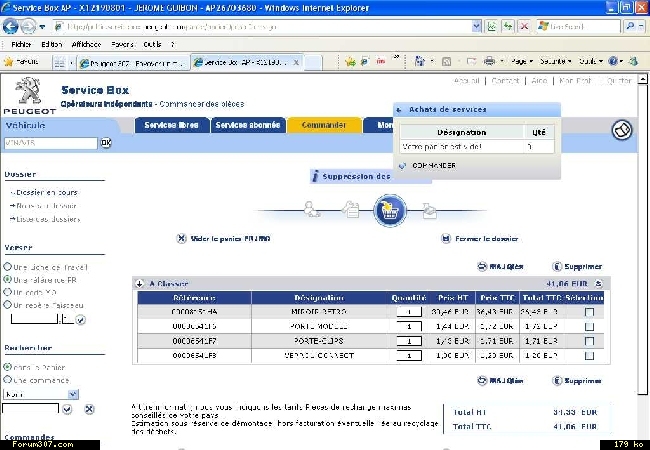Click the cancel X icon under Rechercher
Screen dimensions: 650x450
pos(89,409)
